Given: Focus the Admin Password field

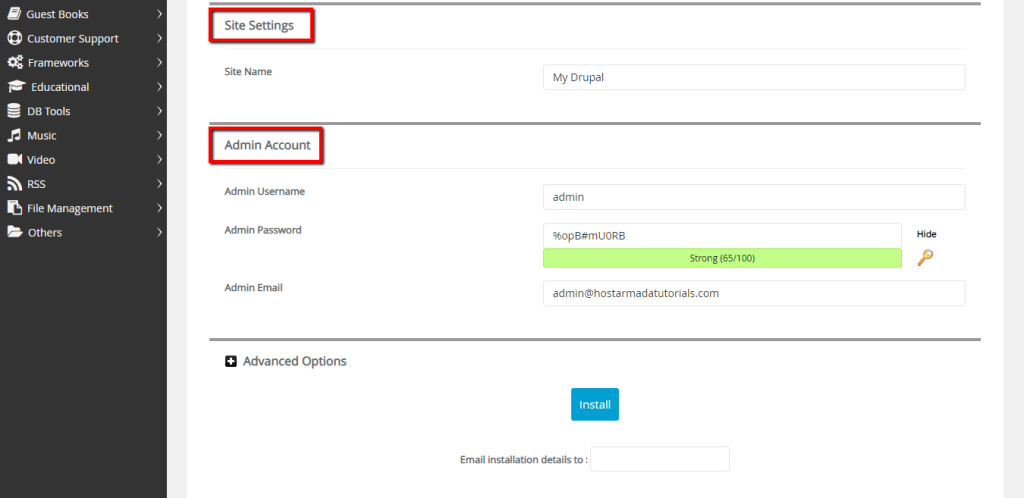Looking at the screenshot, I should [722, 236].
